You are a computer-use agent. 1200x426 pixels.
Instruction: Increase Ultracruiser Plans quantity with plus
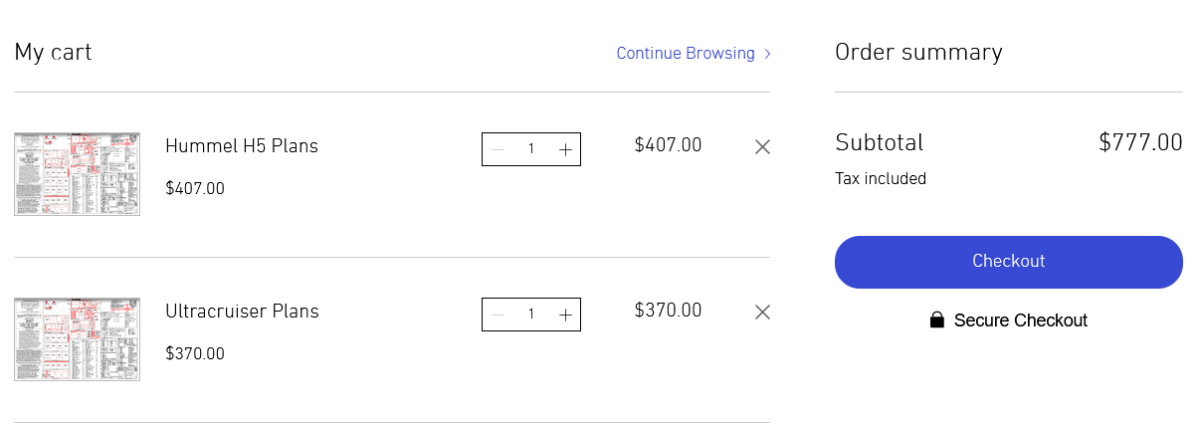[565, 314]
